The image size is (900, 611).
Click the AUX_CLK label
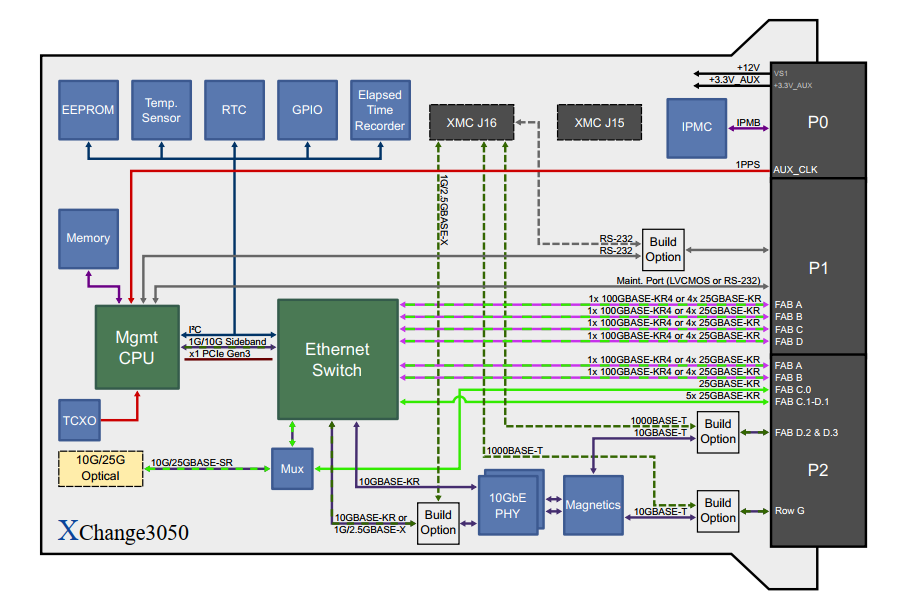(796, 170)
